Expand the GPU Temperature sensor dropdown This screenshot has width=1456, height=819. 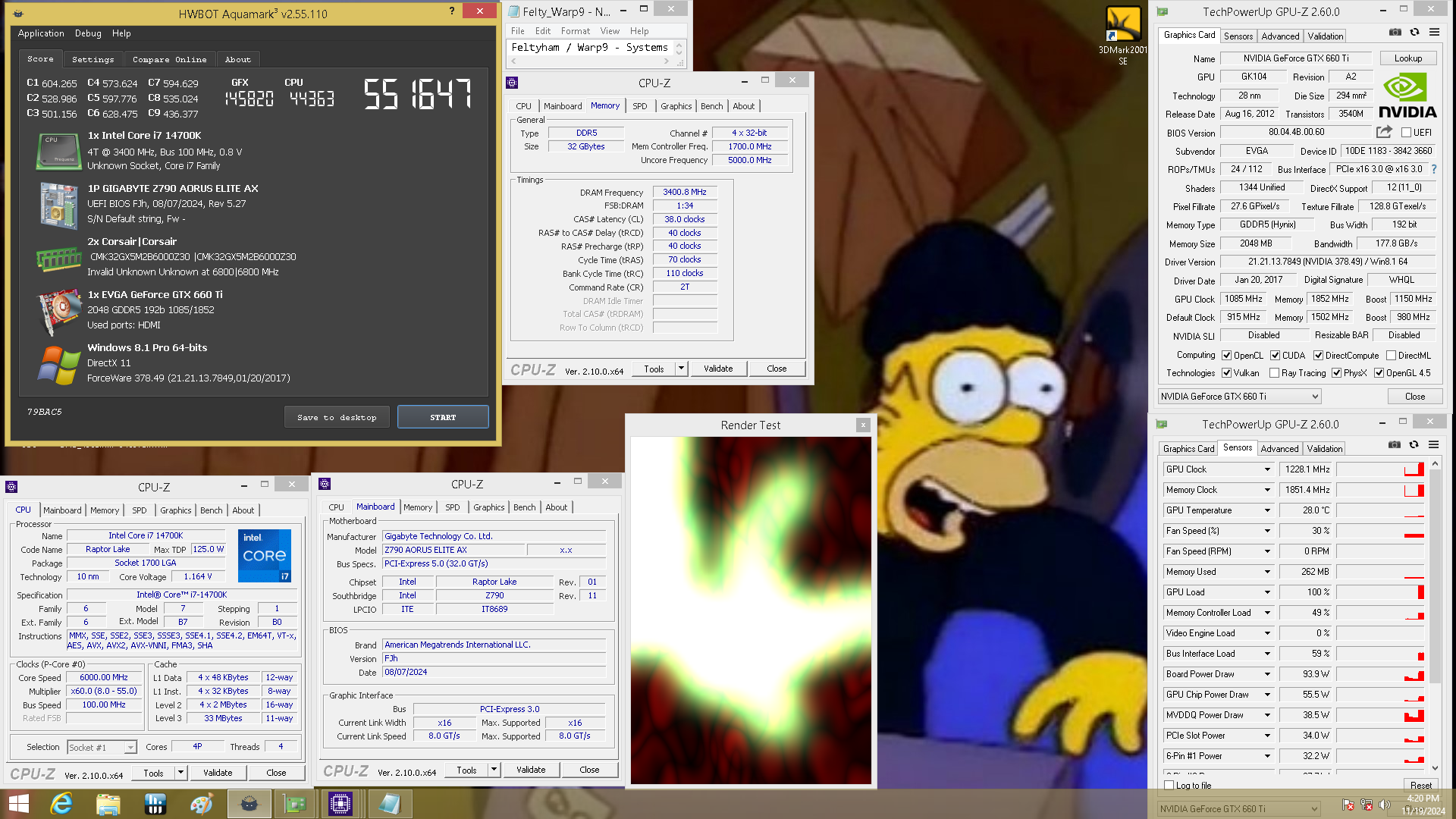coord(1266,510)
